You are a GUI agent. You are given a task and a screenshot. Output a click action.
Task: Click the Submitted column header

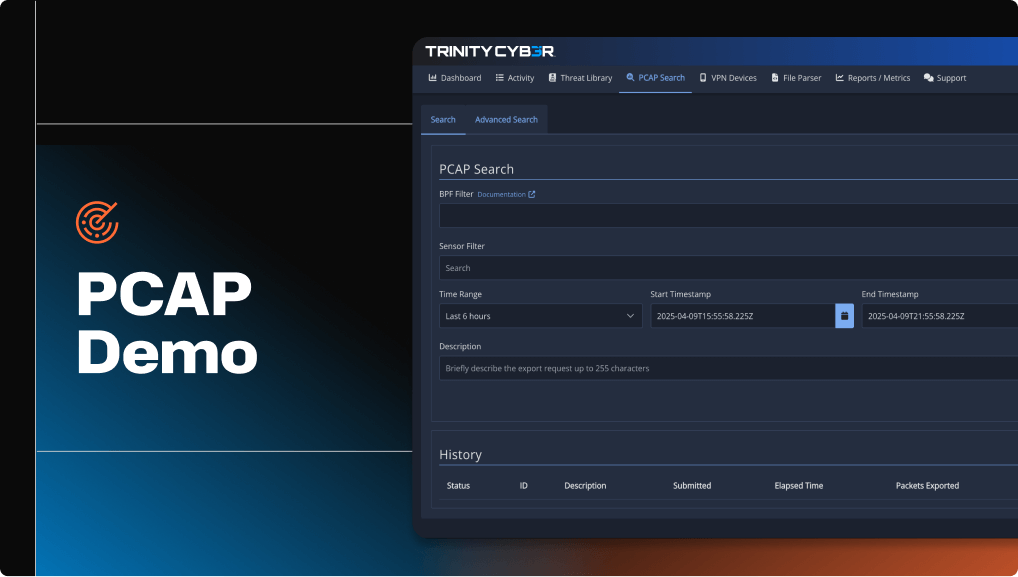coord(692,485)
